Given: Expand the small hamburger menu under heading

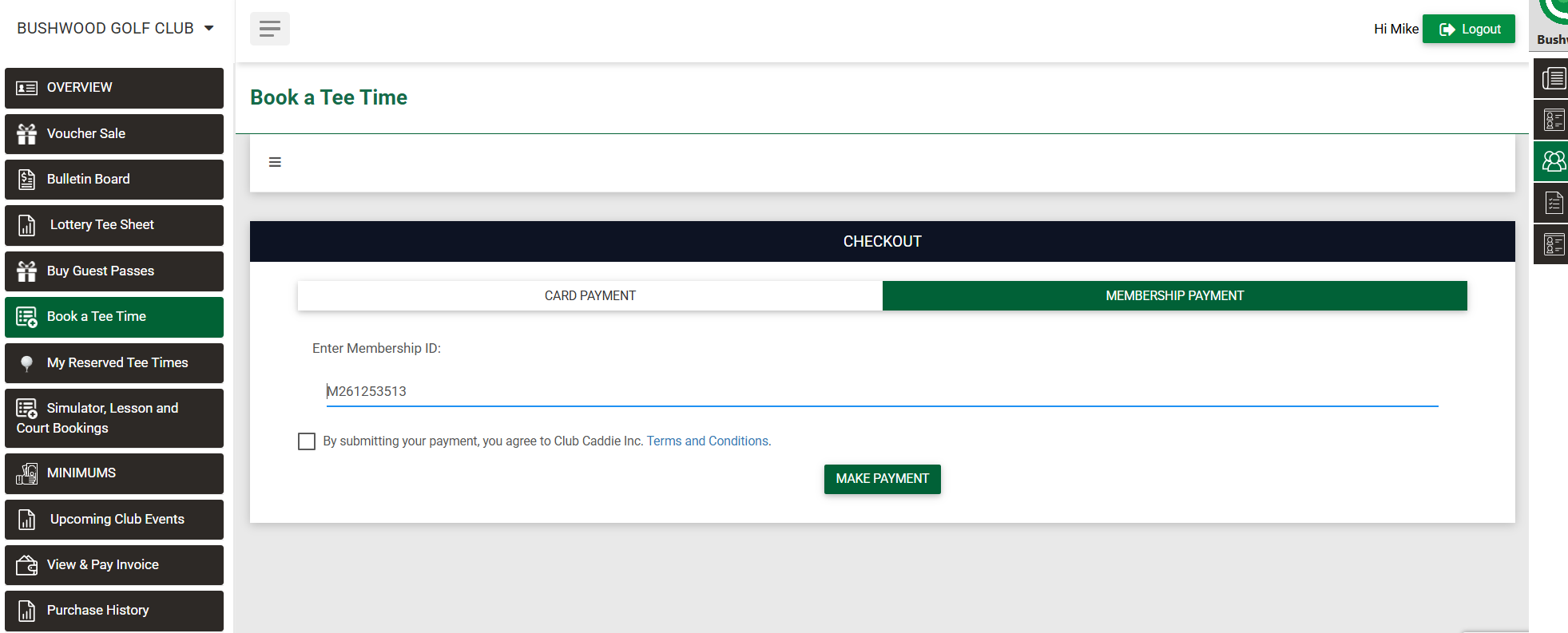Looking at the screenshot, I should point(275,163).
